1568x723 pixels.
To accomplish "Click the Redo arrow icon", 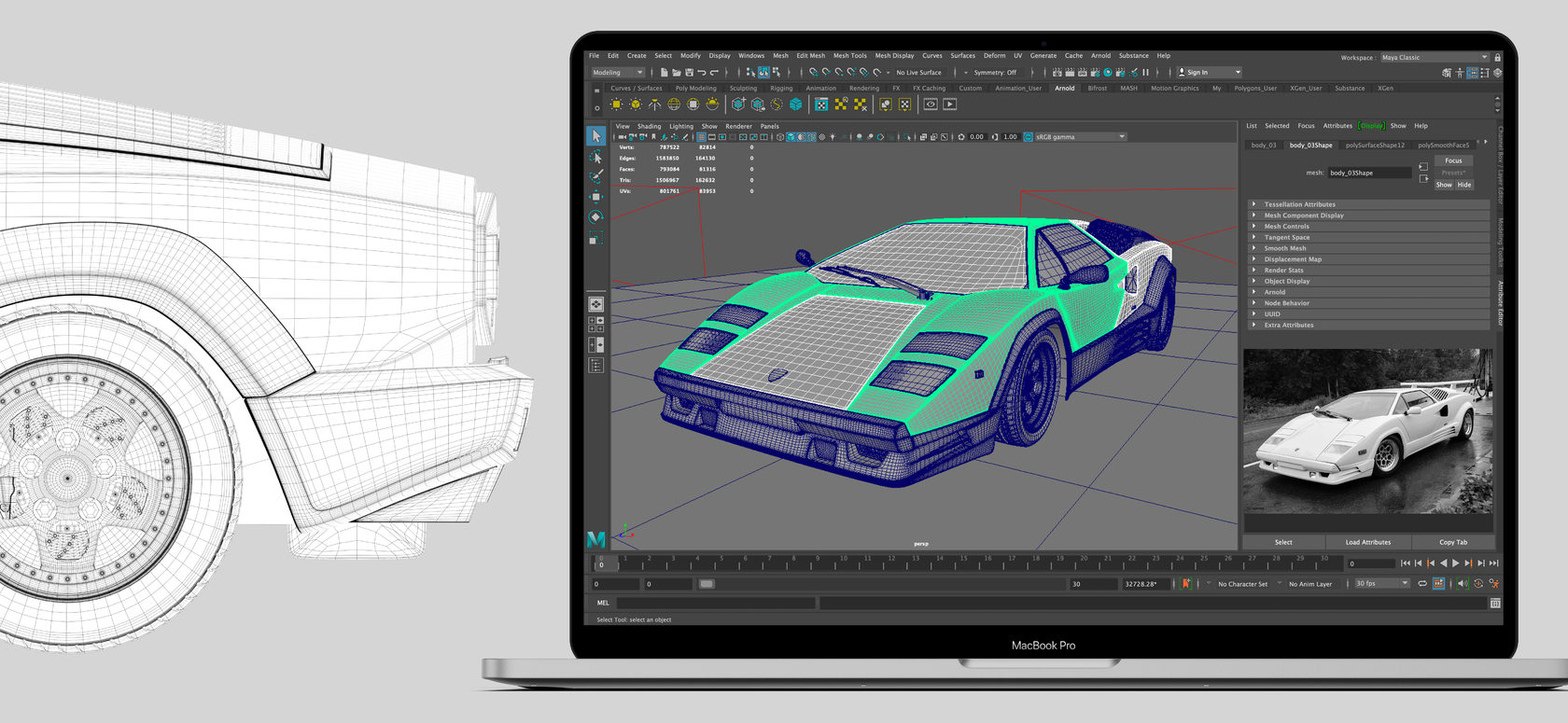I will (714, 72).
